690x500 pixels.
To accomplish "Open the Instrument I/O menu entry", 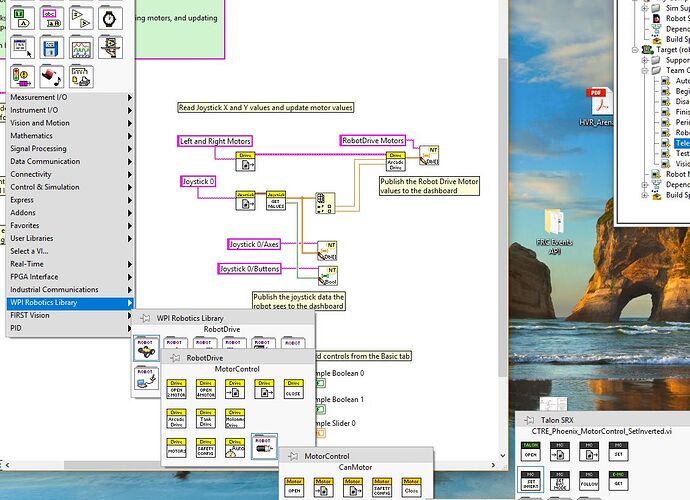I will tap(70, 110).
